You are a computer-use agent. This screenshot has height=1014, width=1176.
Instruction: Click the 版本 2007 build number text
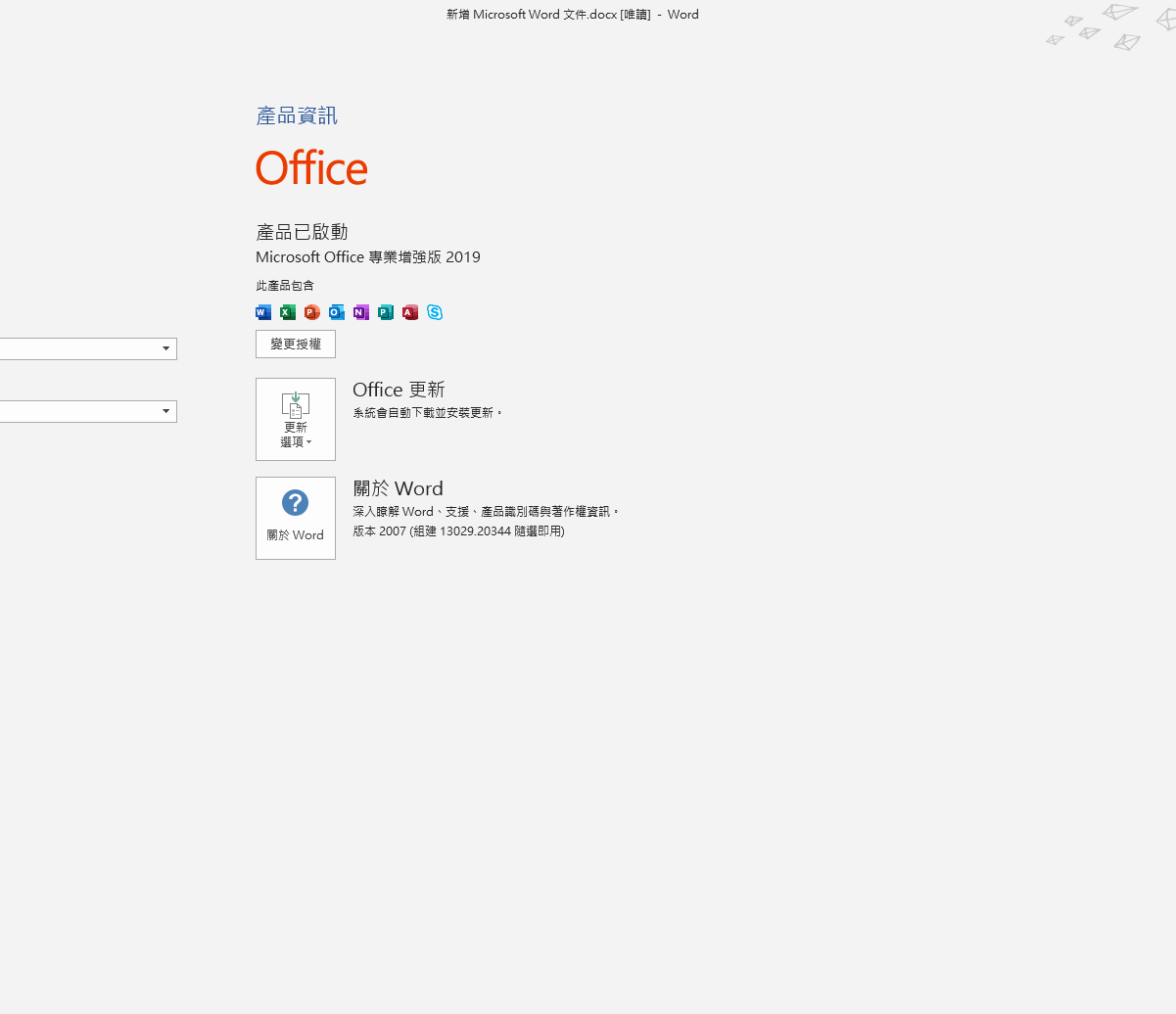point(458,531)
